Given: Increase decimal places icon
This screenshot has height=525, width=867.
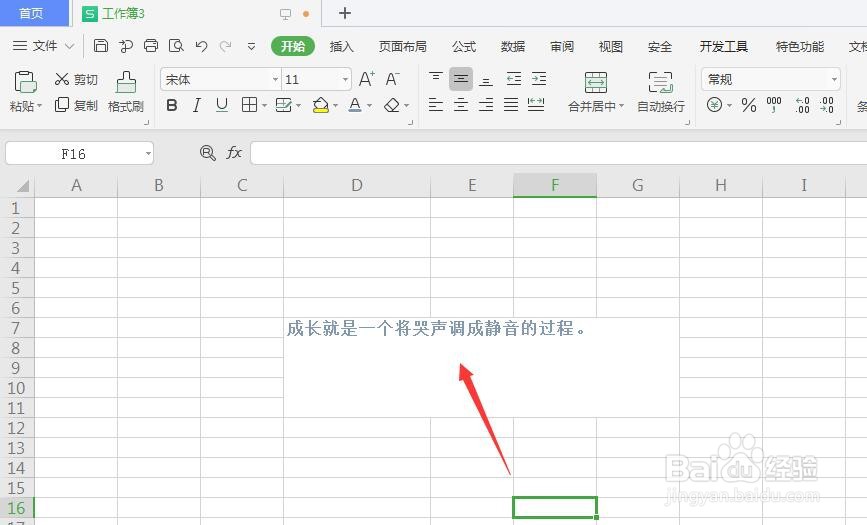Looking at the screenshot, I should [802, 105].
